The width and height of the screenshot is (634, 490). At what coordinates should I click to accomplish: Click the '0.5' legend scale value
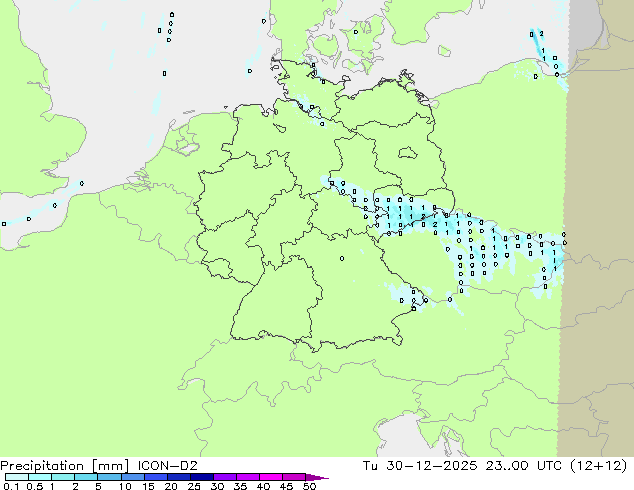(x=34, y=486)
